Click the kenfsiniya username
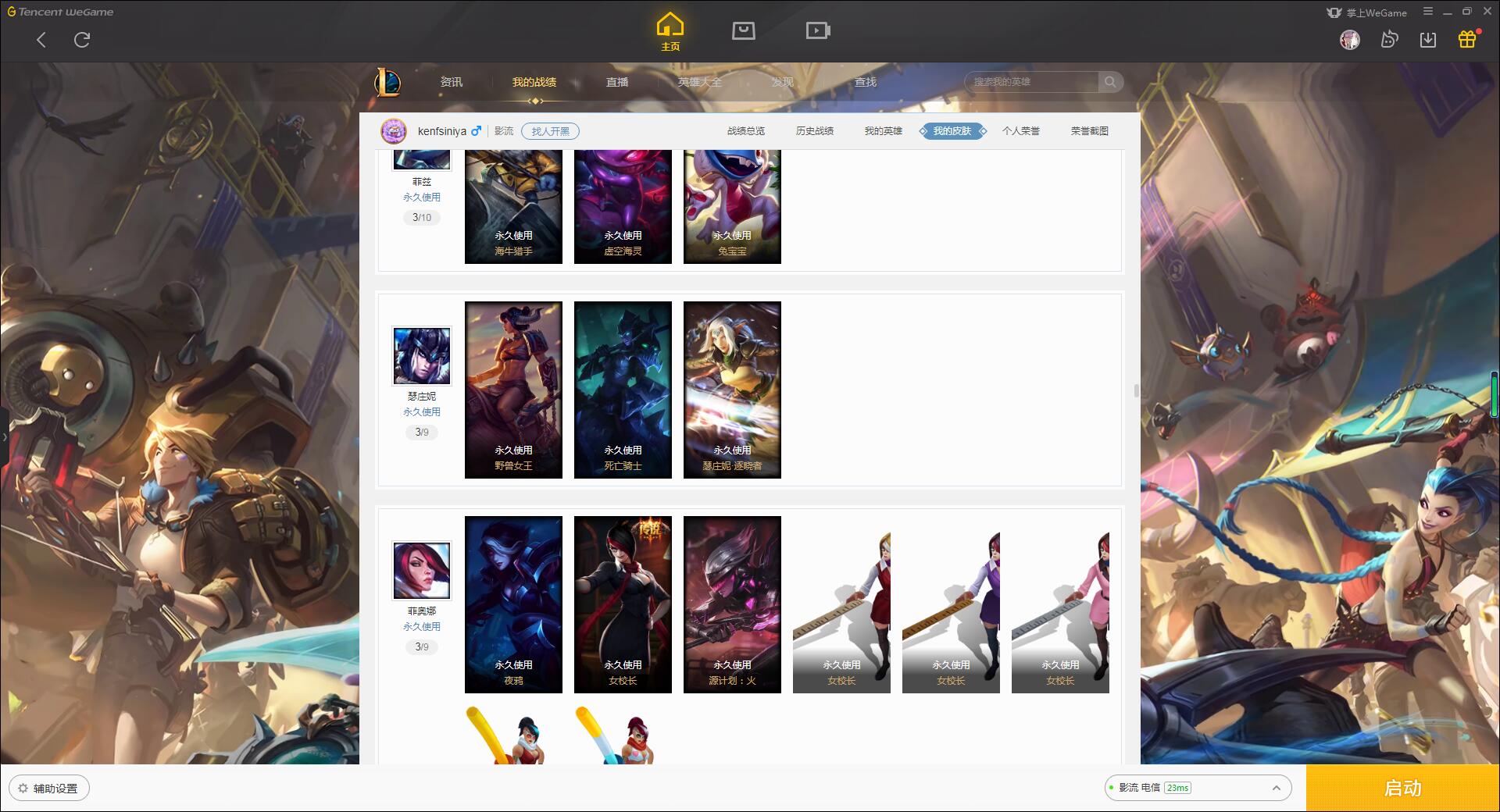Viewport: 1500px width, 812px height. [x=442, y=131]
